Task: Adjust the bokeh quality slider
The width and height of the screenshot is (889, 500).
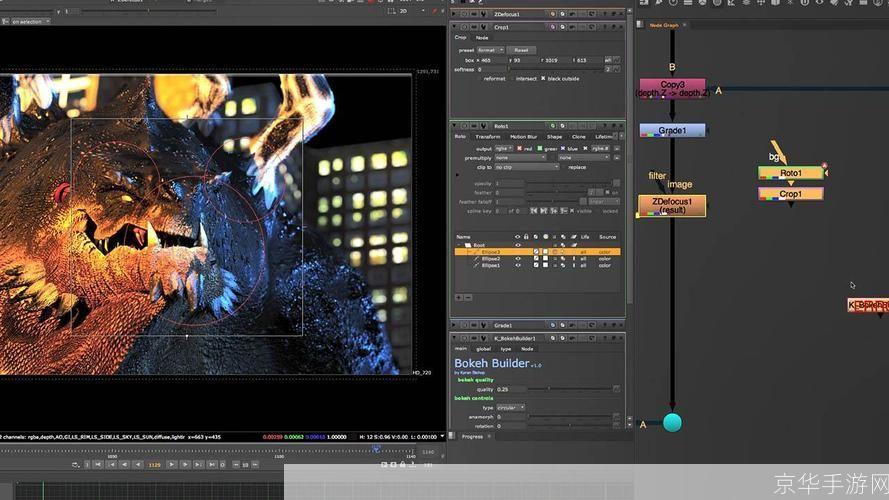Action: [x=570, y=389]
